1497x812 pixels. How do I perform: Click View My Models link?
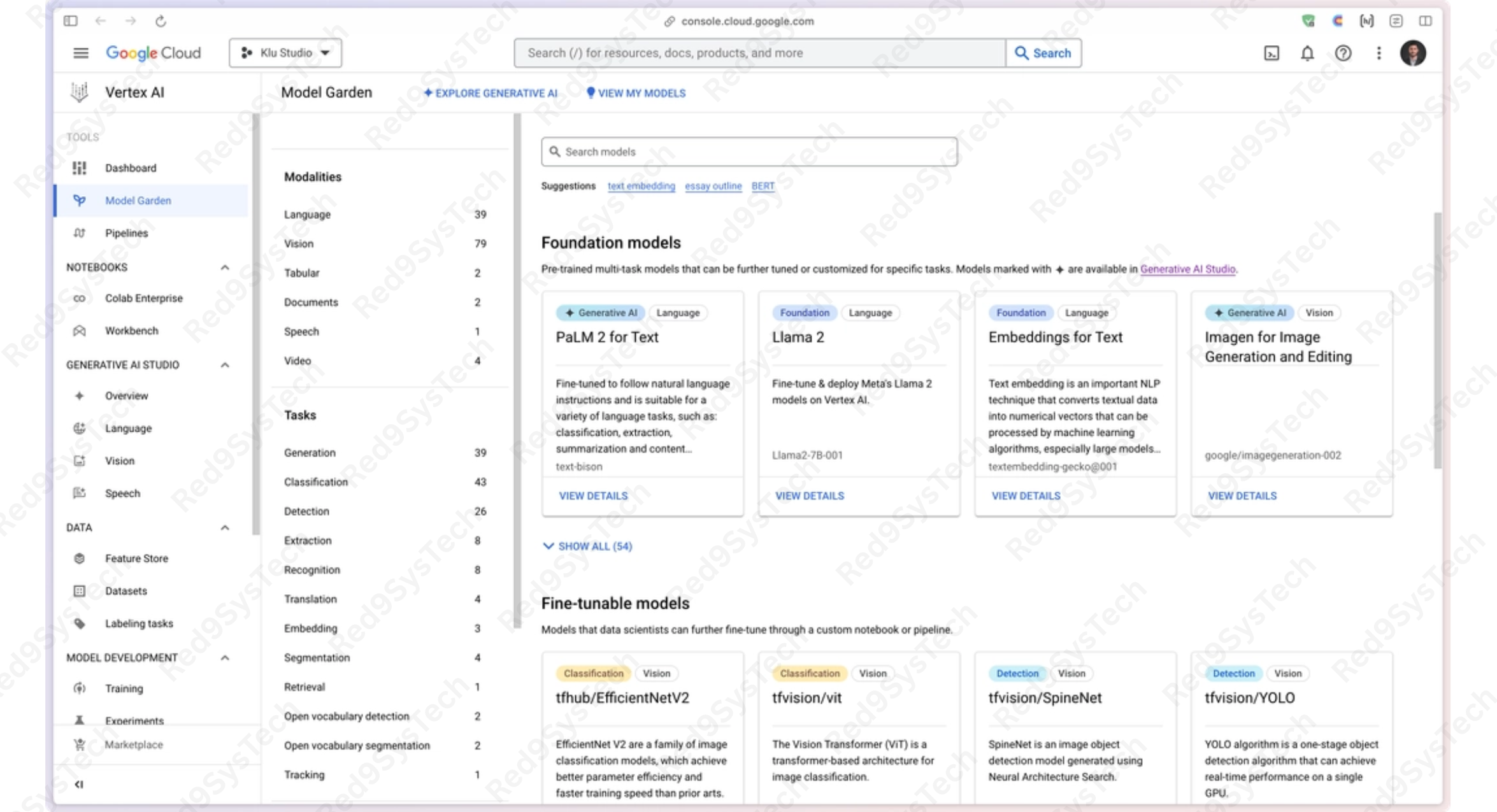(636, 93)
